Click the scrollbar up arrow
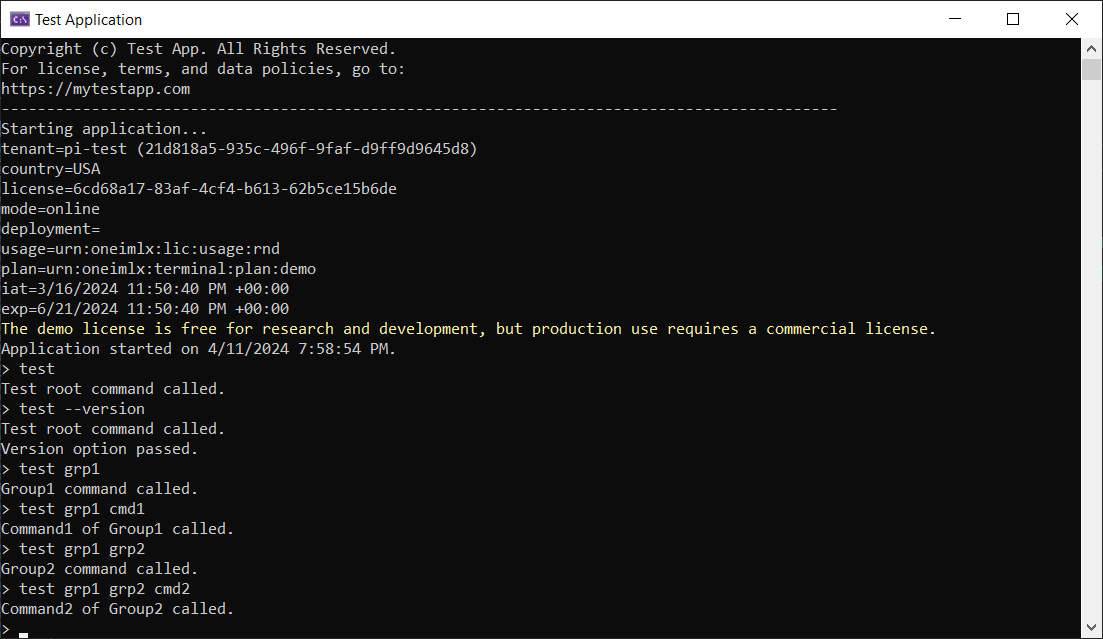1103x639 pixels. pos(1092,48)
